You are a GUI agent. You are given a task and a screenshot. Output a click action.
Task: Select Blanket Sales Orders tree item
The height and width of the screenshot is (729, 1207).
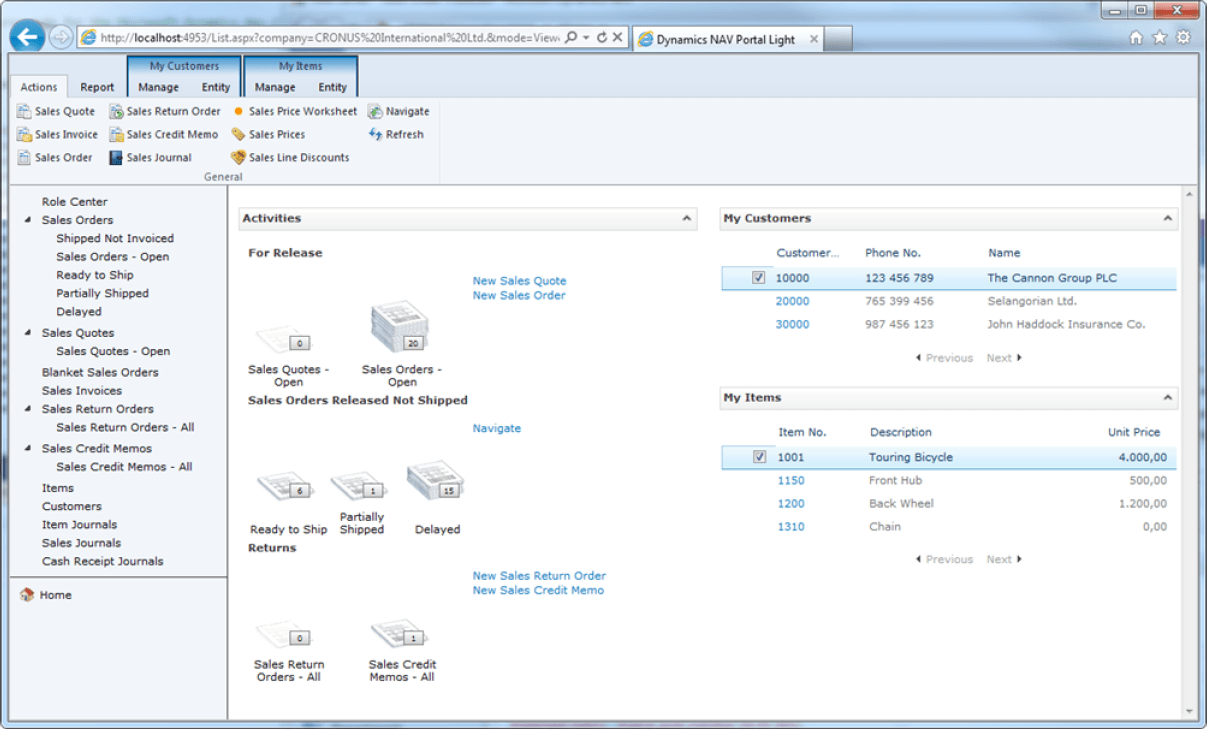[x=100, y=373]
